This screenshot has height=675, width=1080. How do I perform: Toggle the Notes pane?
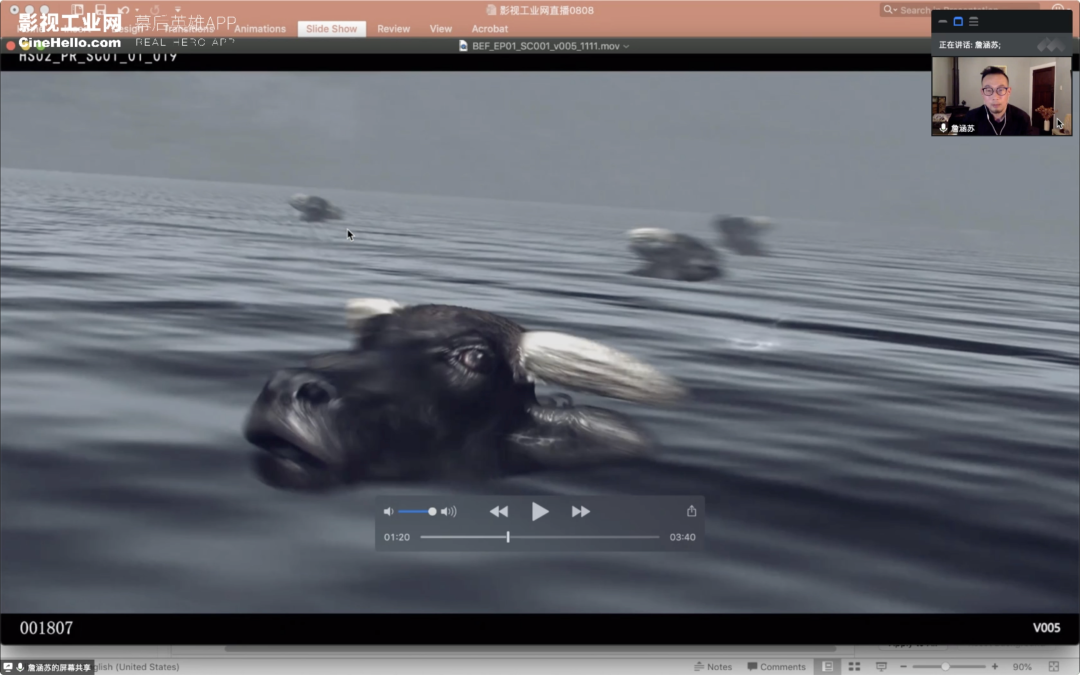pos(713,667)
